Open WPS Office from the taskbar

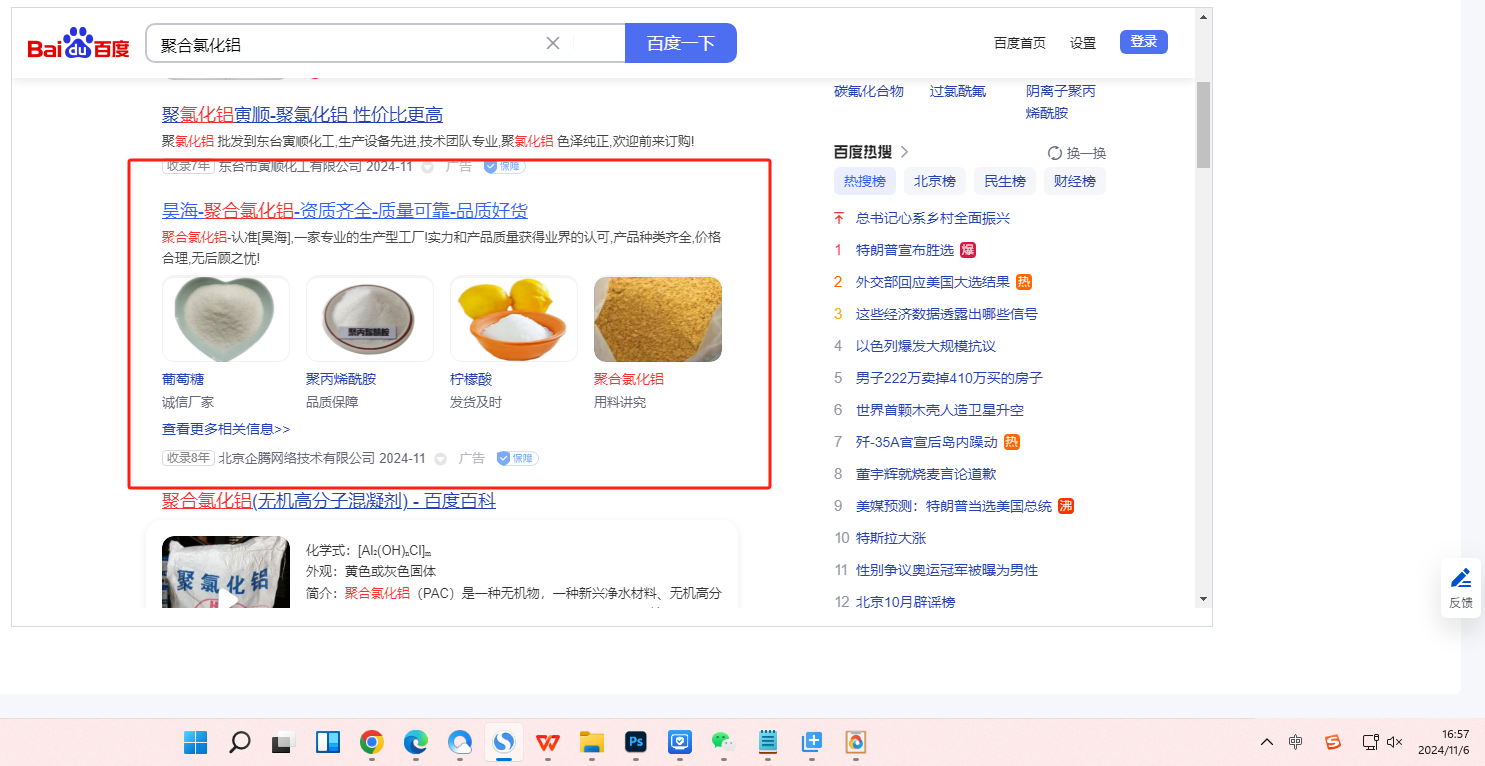(548, 742)
